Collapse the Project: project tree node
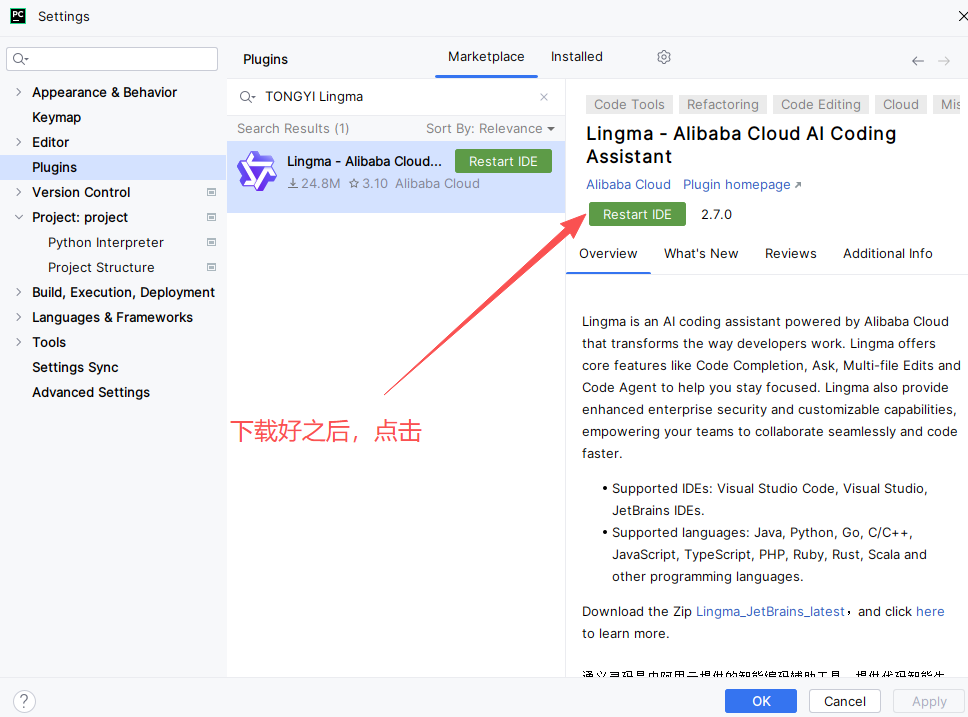Viewport: 968px width, 717px height. point(19,217)
